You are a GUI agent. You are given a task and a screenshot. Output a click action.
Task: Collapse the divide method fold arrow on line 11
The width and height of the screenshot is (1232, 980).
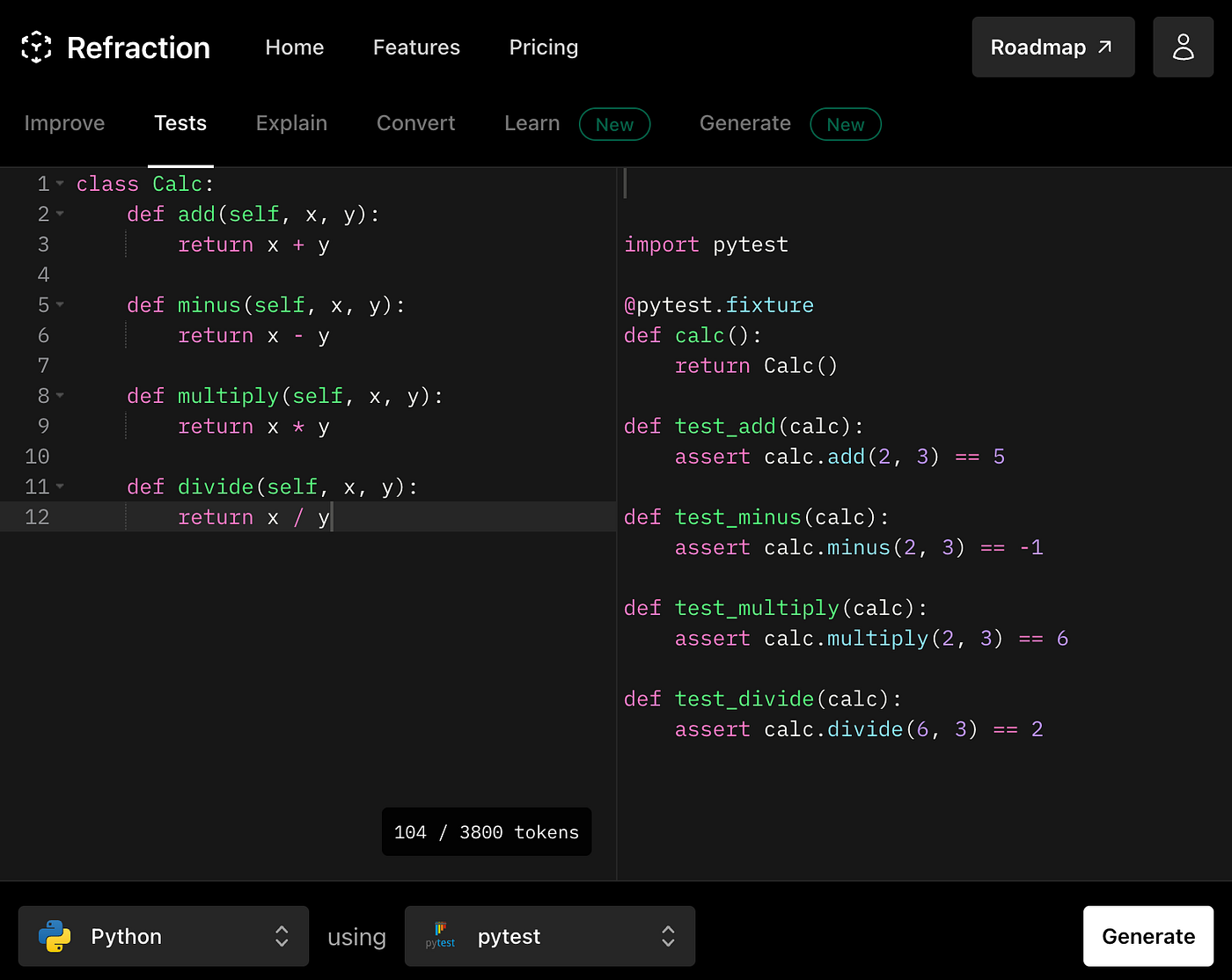coord(60,486)
